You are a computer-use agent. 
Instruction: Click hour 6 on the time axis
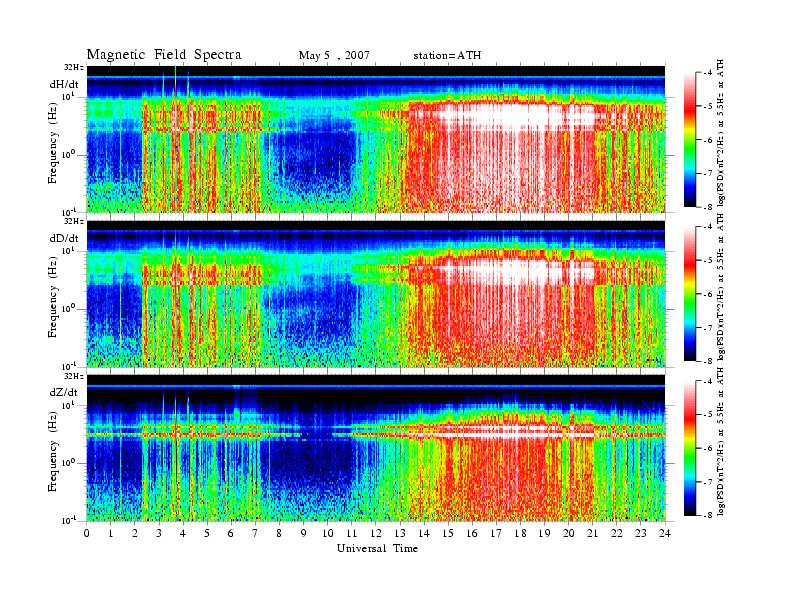pos(231,533)
